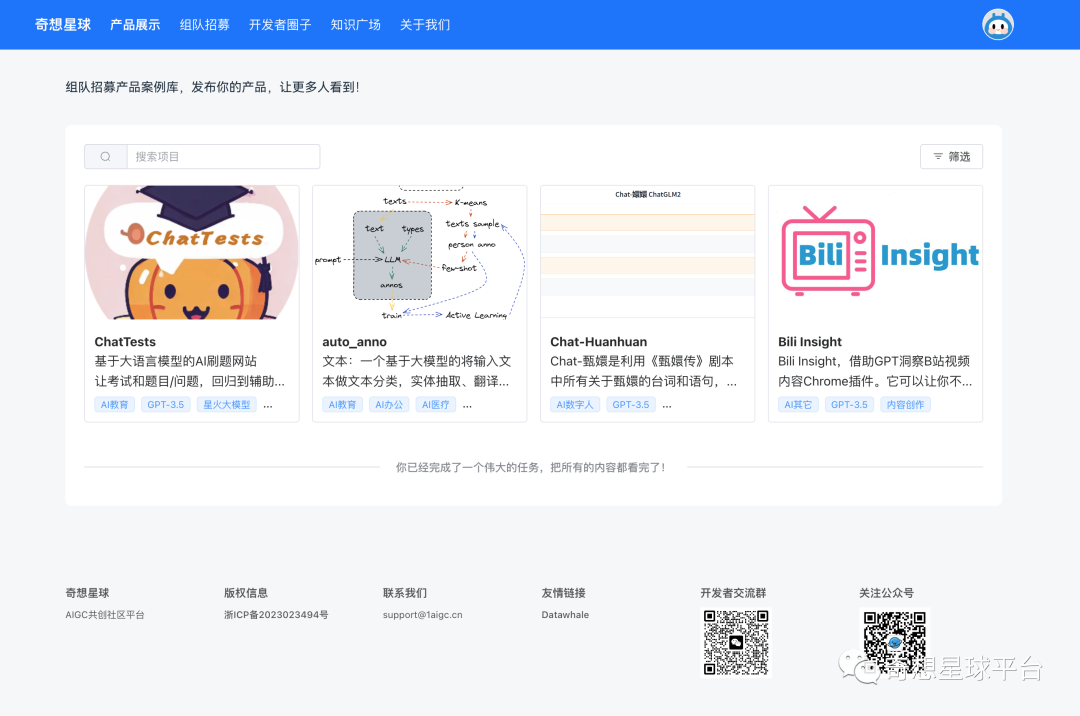Click the 关注公众号 QR code
The width and height of the screenshot is (1080, 716).
click(895, 642)
